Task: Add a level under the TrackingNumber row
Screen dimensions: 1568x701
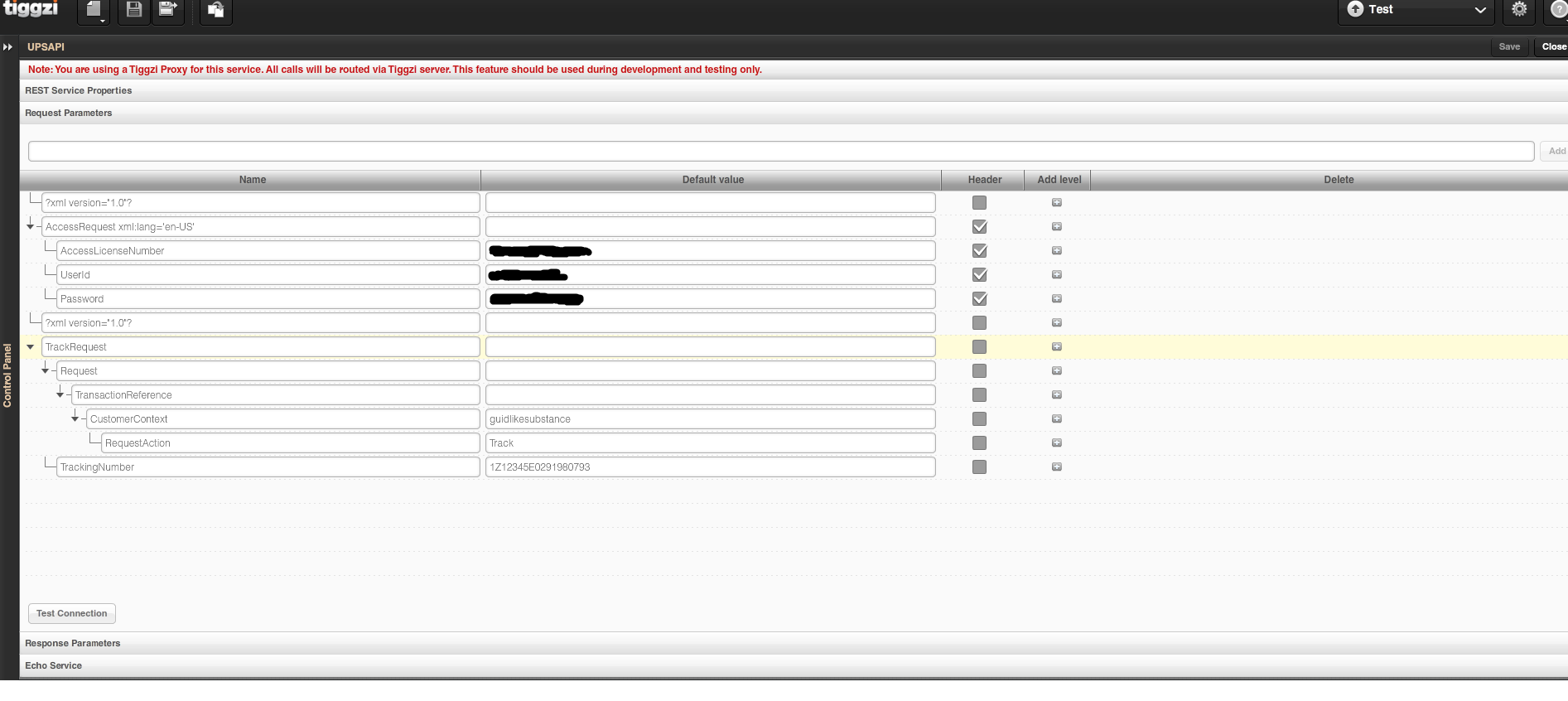Action: point(1057,467)
